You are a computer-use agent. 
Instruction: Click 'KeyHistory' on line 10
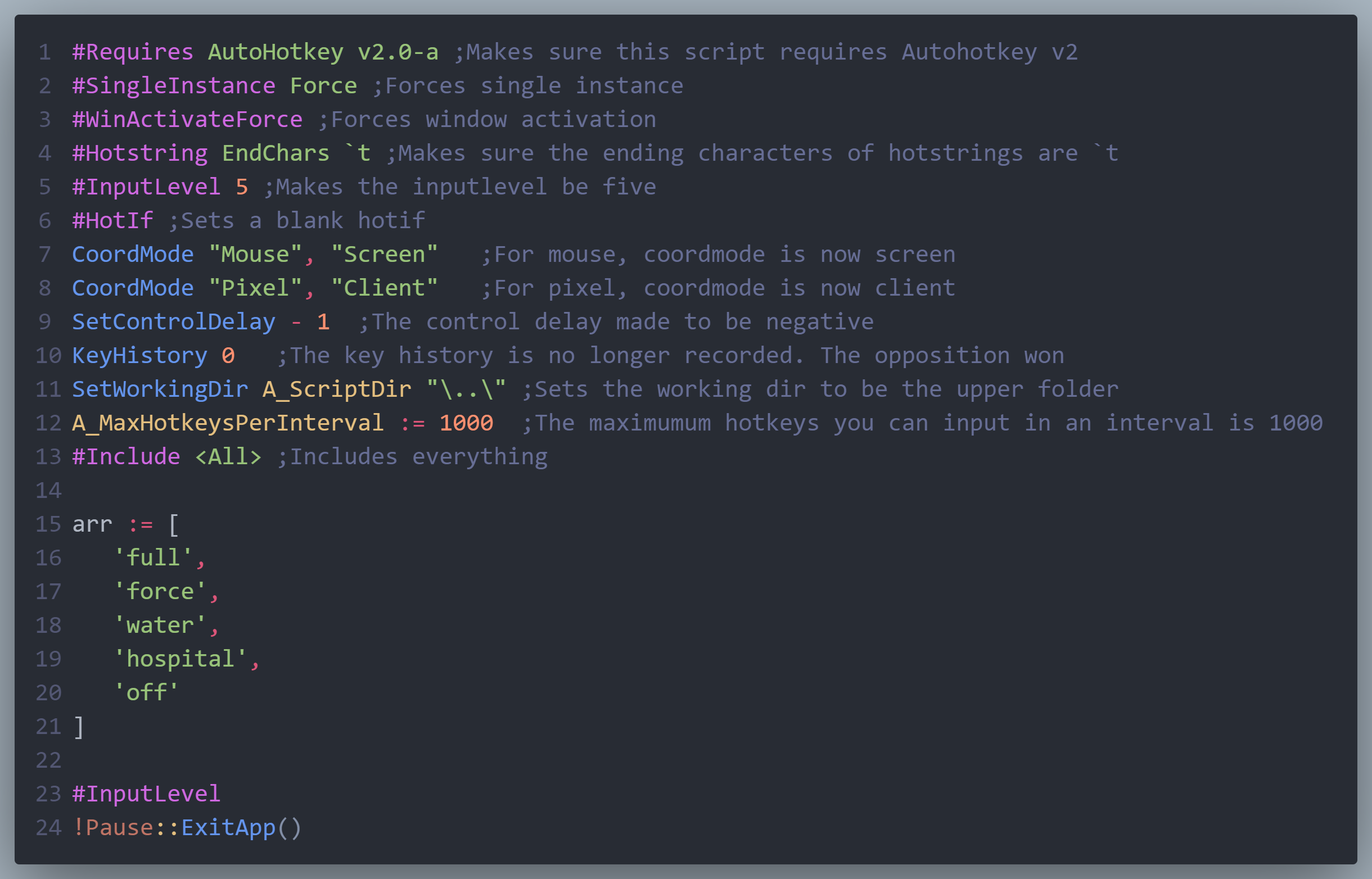tap(140, 356)
